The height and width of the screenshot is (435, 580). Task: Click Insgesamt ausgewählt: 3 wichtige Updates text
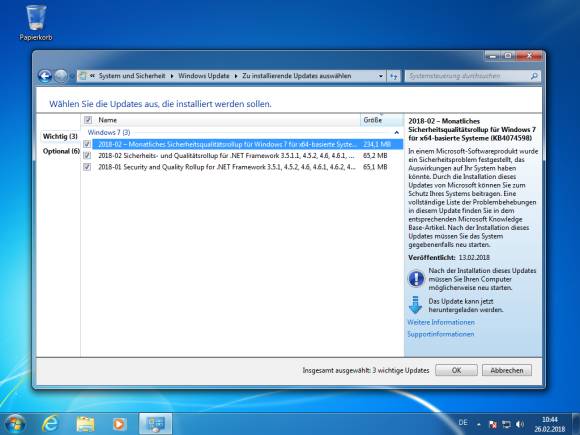pos(366,370)
